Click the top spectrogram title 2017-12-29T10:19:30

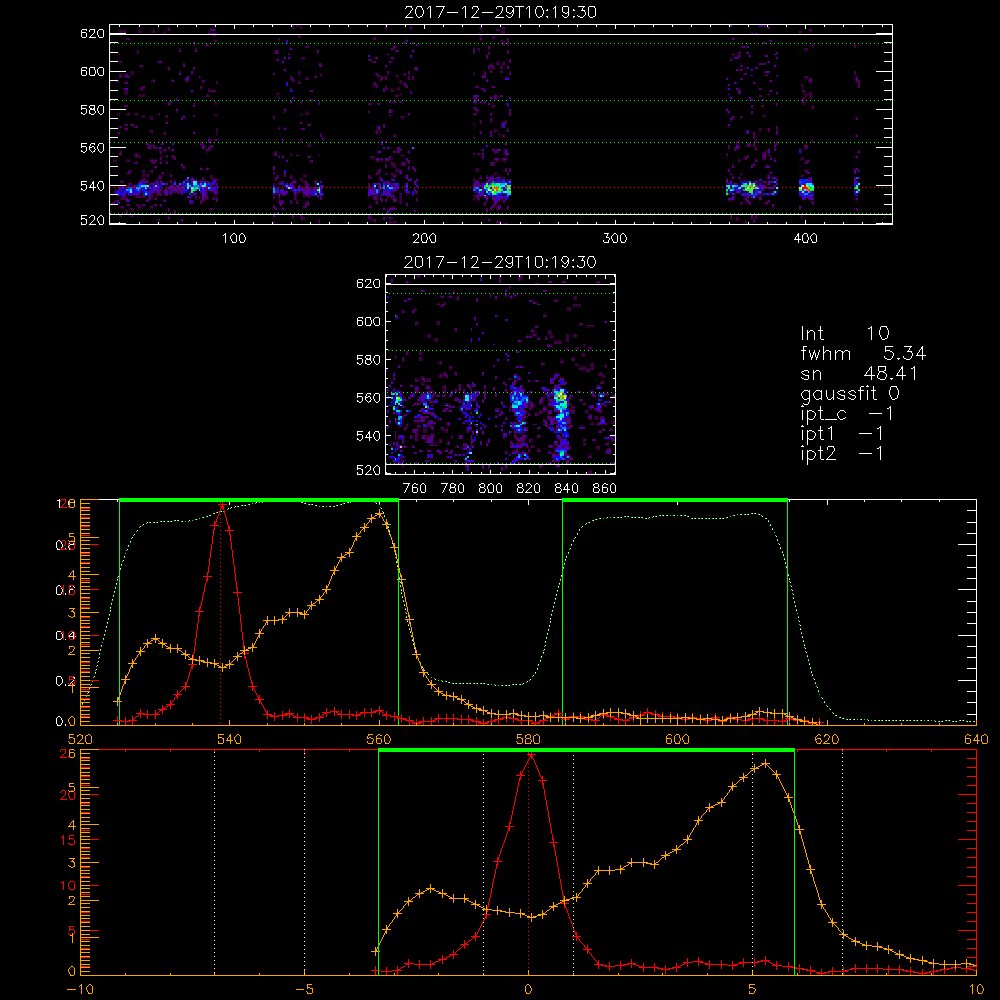point(500,12)
